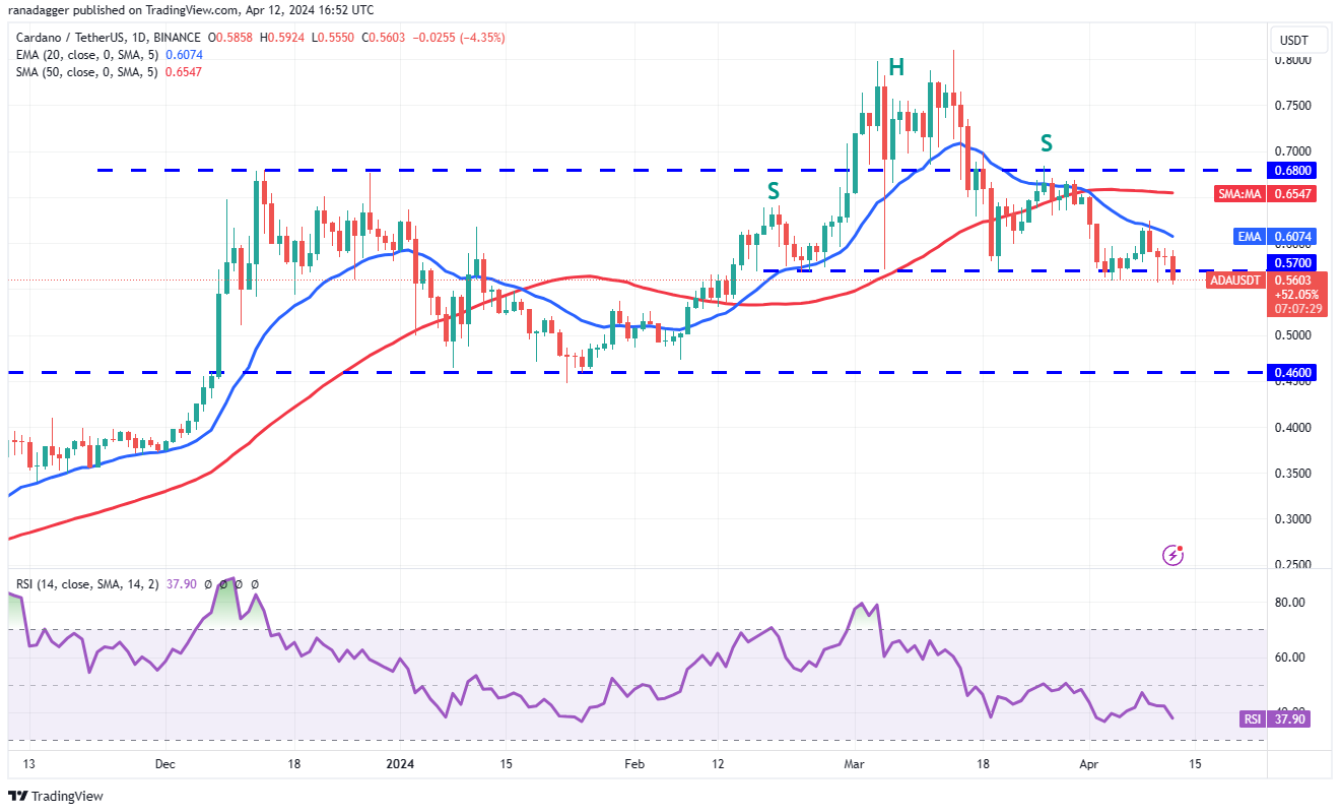Viewport: 1337px width, 812px height.
Task: Select the right shoulder 'S' label
Action: pos(1046,143)
